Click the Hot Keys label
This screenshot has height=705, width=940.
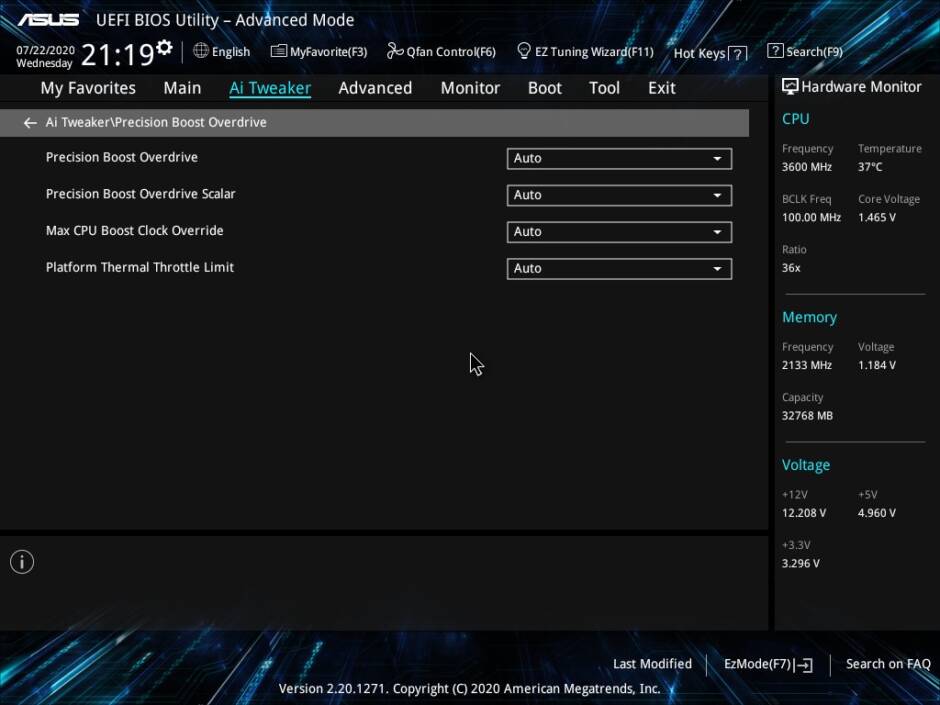tap(700, 53)
